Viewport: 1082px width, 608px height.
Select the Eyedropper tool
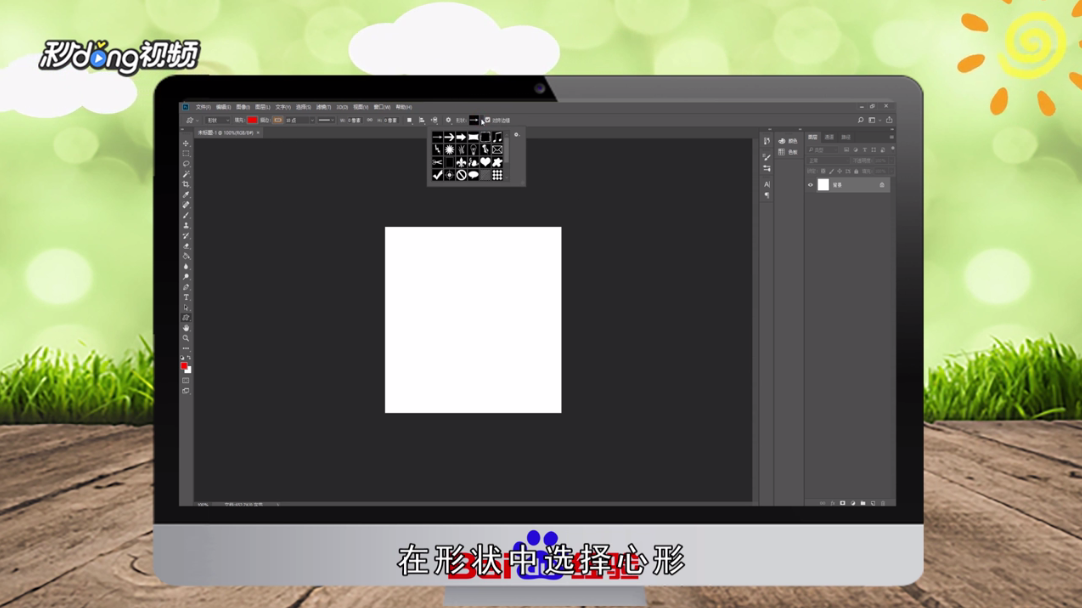click(186, 195)
